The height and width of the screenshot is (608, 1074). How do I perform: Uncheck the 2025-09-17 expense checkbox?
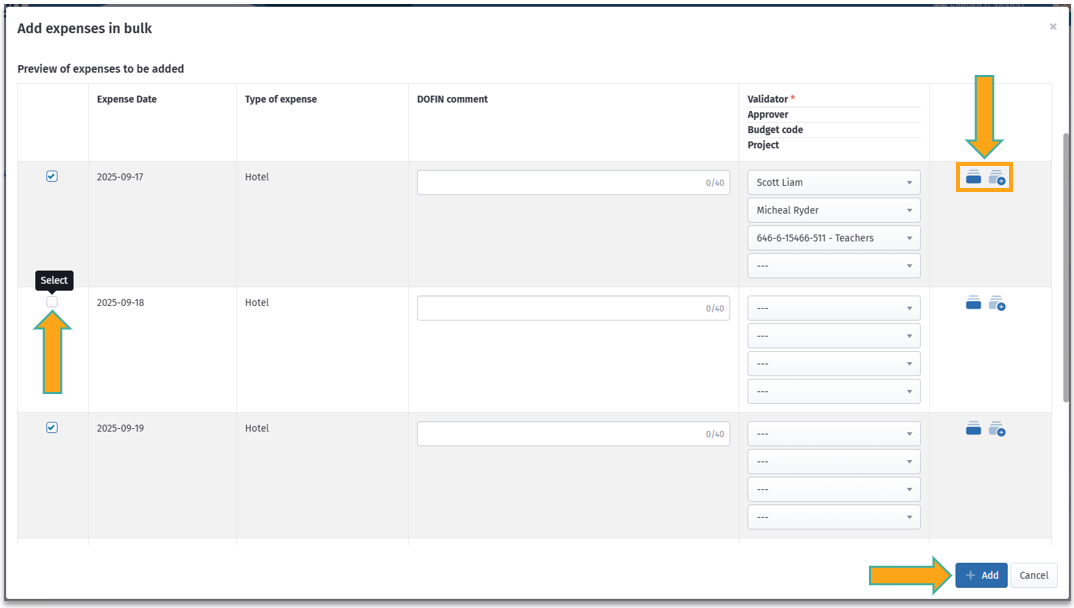coord(52,176)
